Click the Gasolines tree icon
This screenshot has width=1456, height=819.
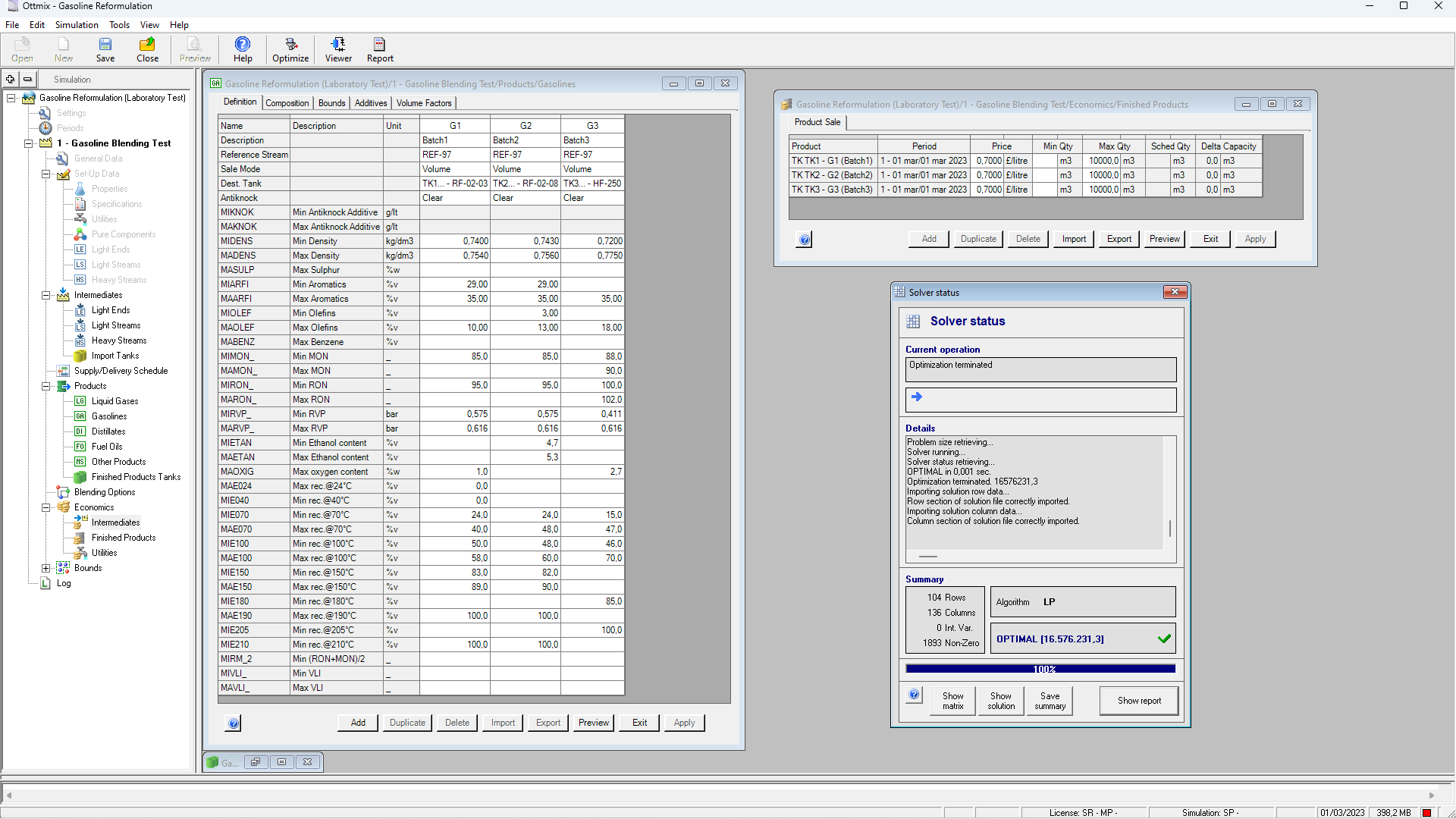80,416
